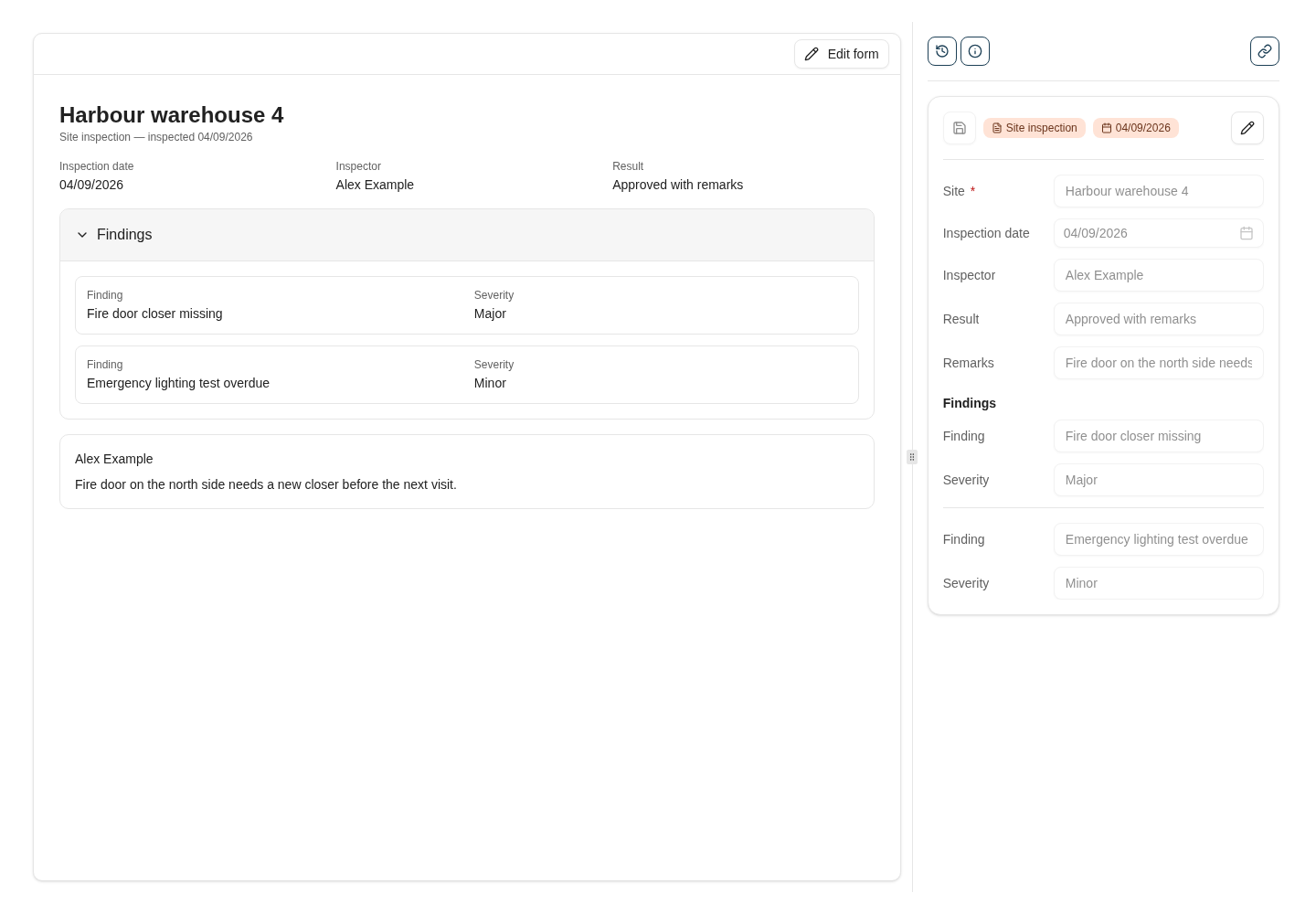Focus the Result input field

[1158, 319]
